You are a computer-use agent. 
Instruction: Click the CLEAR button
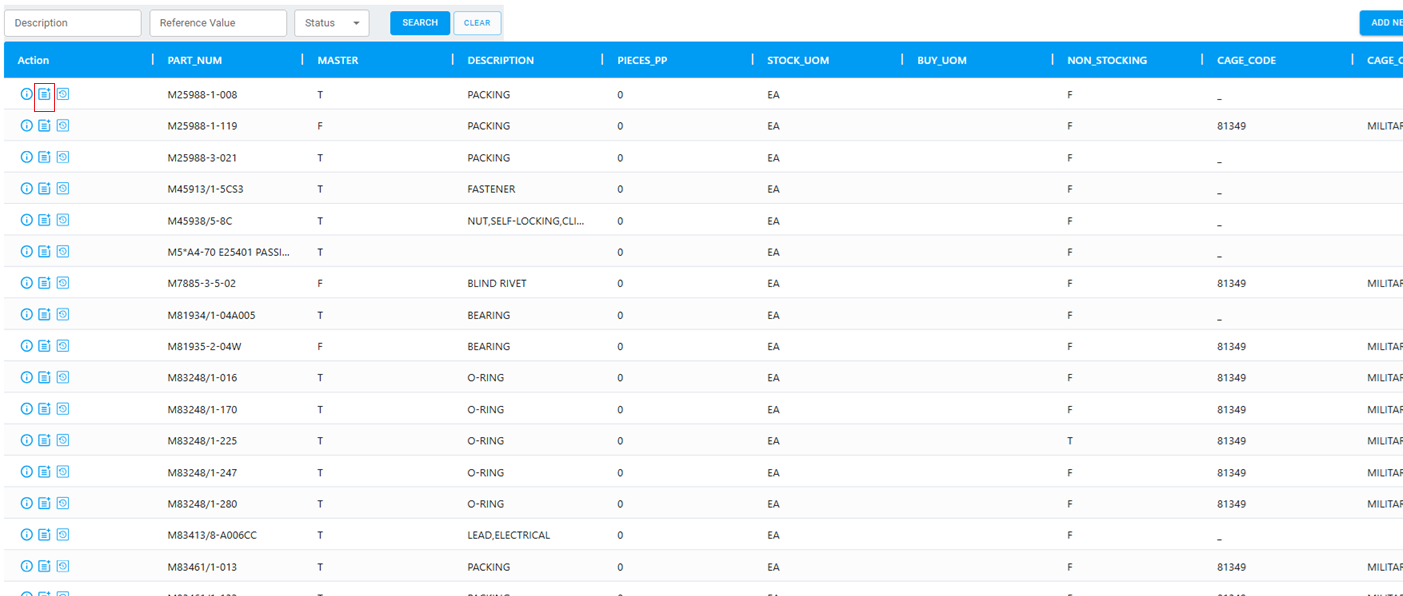(477, 23)
